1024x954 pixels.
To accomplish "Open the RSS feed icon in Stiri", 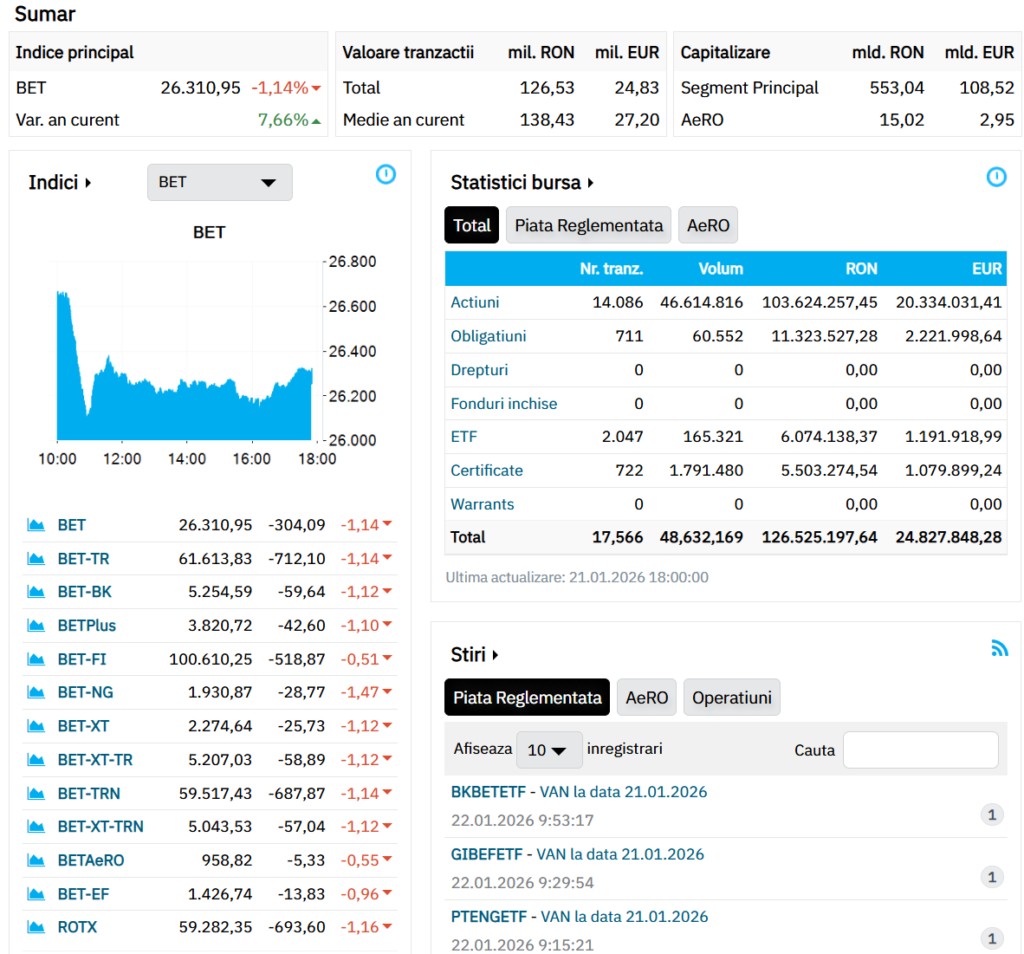I will coord(999,648).
